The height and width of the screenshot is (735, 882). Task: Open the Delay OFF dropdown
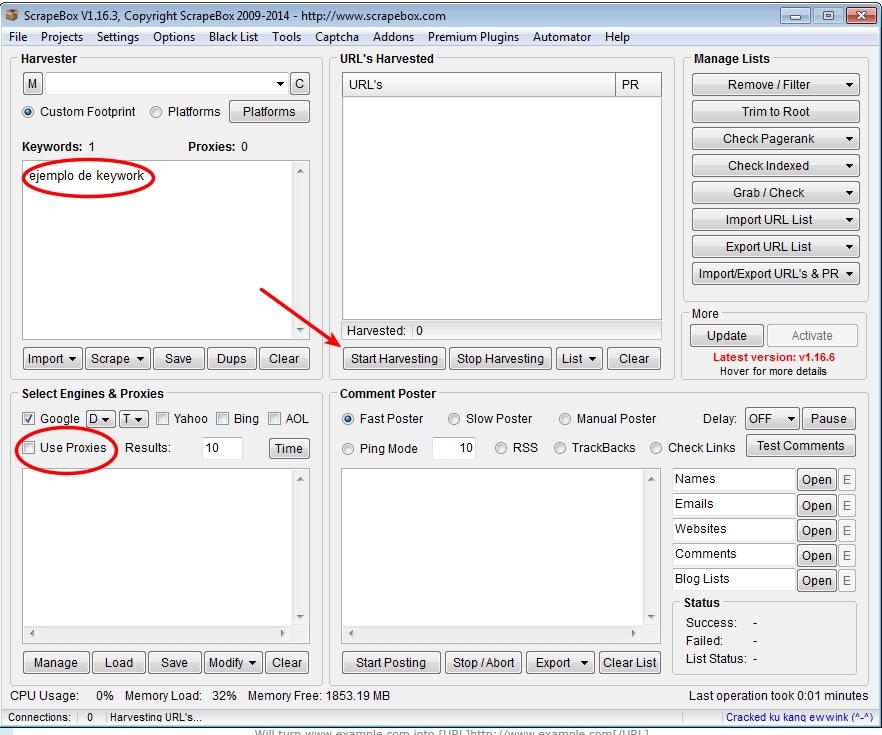point(772,418)
